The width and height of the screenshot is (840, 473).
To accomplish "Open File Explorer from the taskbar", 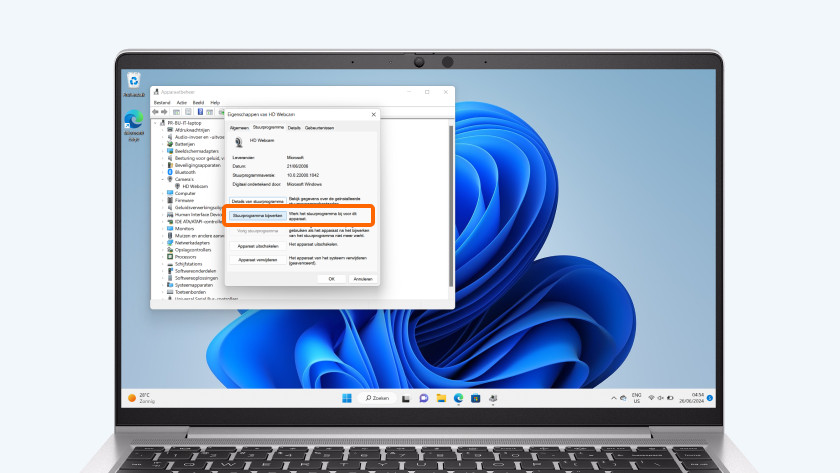I will click(x=441, y=397).
